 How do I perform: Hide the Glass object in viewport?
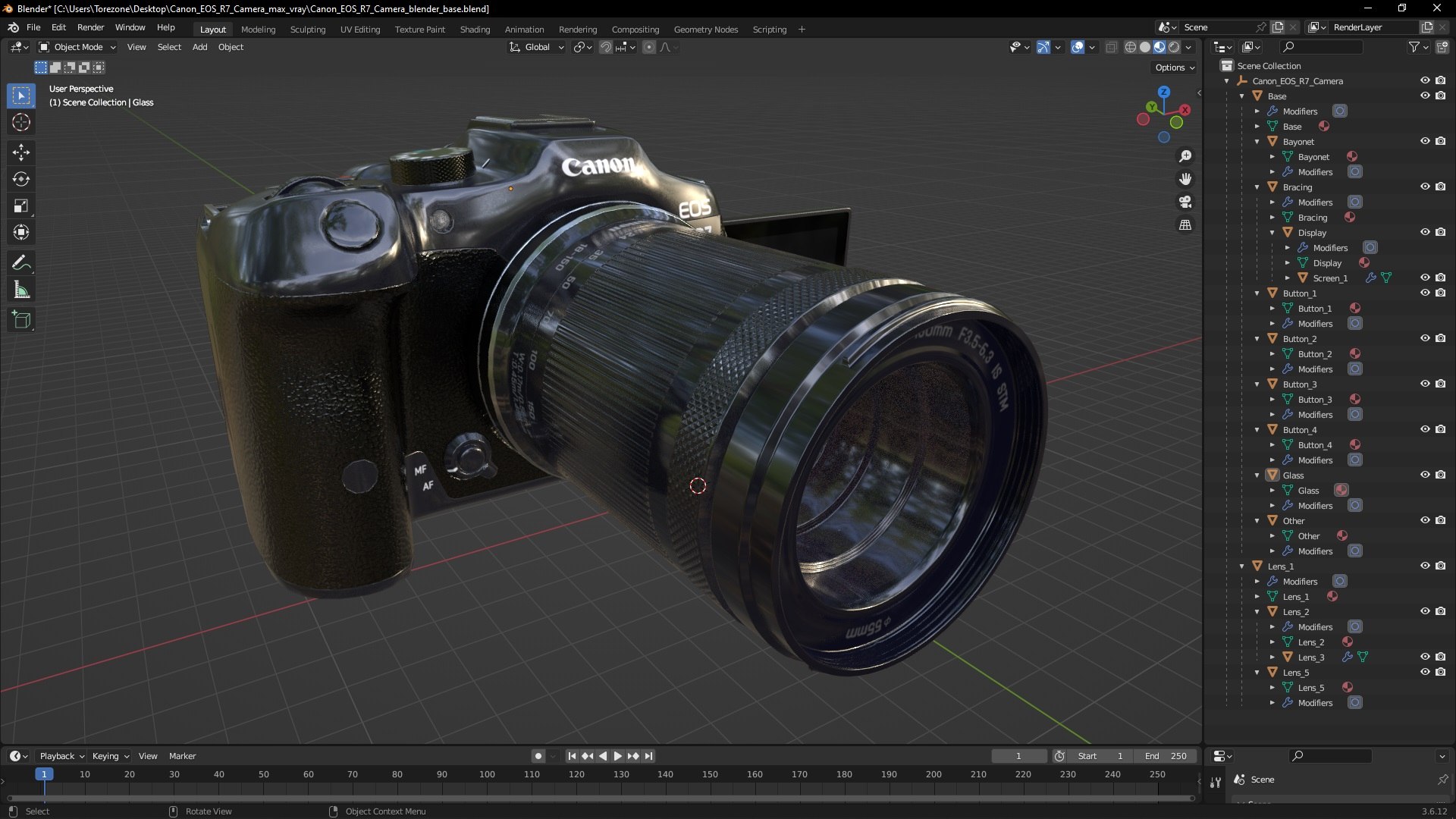[1425, 475]
